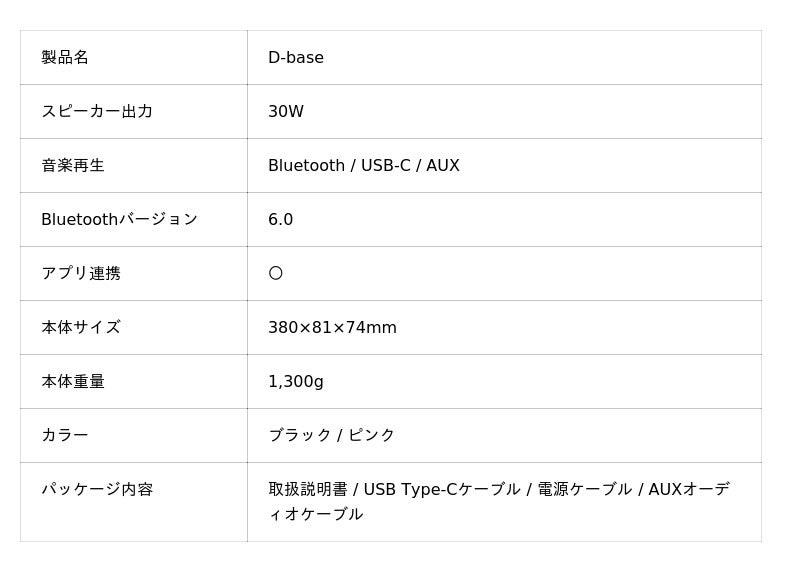Screen dimensions: 800x572
Task: Click the アプリ連携 row label
Action: (x=81, y=274)
